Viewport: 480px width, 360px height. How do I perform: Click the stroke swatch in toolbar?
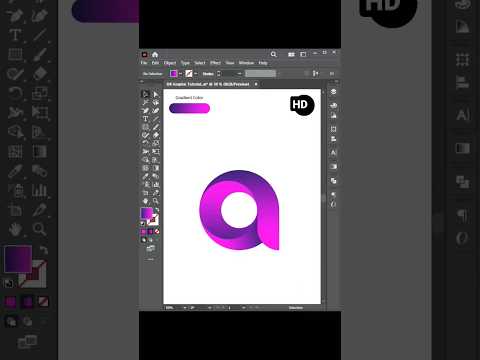[154, 219]
